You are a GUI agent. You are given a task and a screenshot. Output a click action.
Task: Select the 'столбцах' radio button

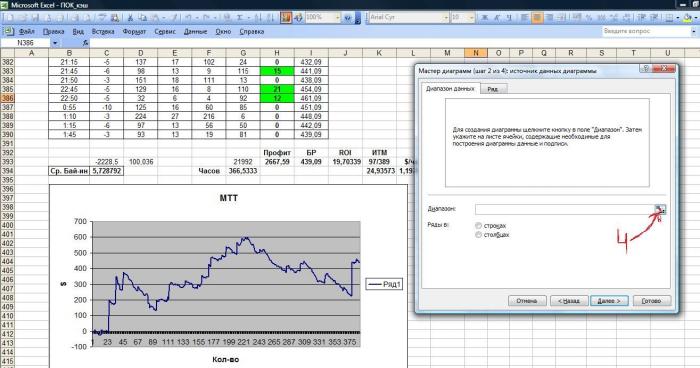click(478, 235)
